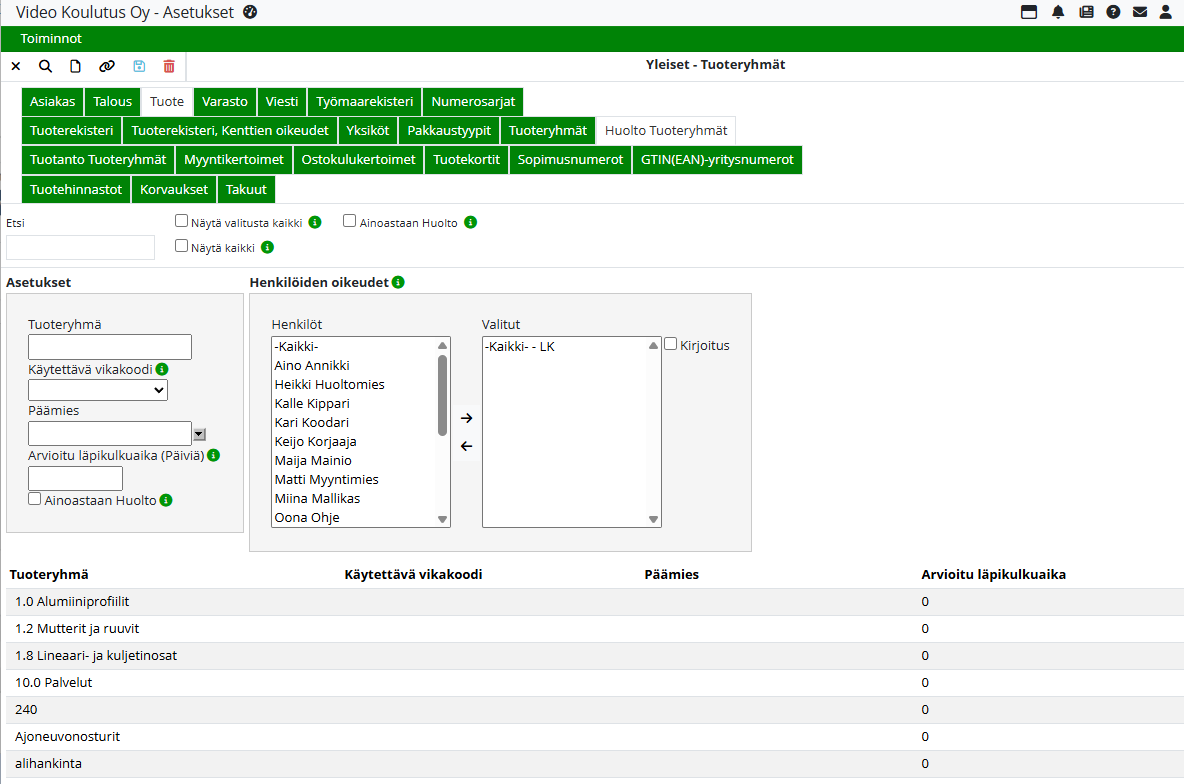Expand the Päämies dropdown arrow

(199, 434)
